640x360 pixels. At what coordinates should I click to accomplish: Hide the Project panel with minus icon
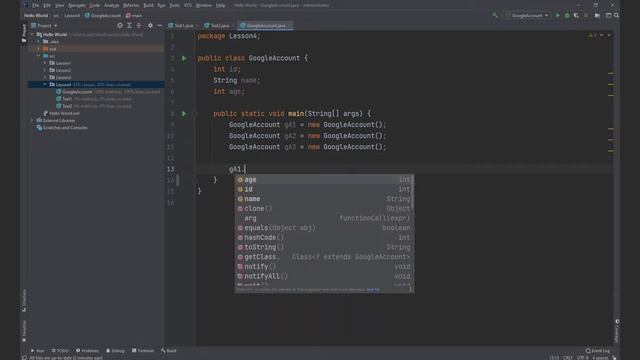[160, 25]
